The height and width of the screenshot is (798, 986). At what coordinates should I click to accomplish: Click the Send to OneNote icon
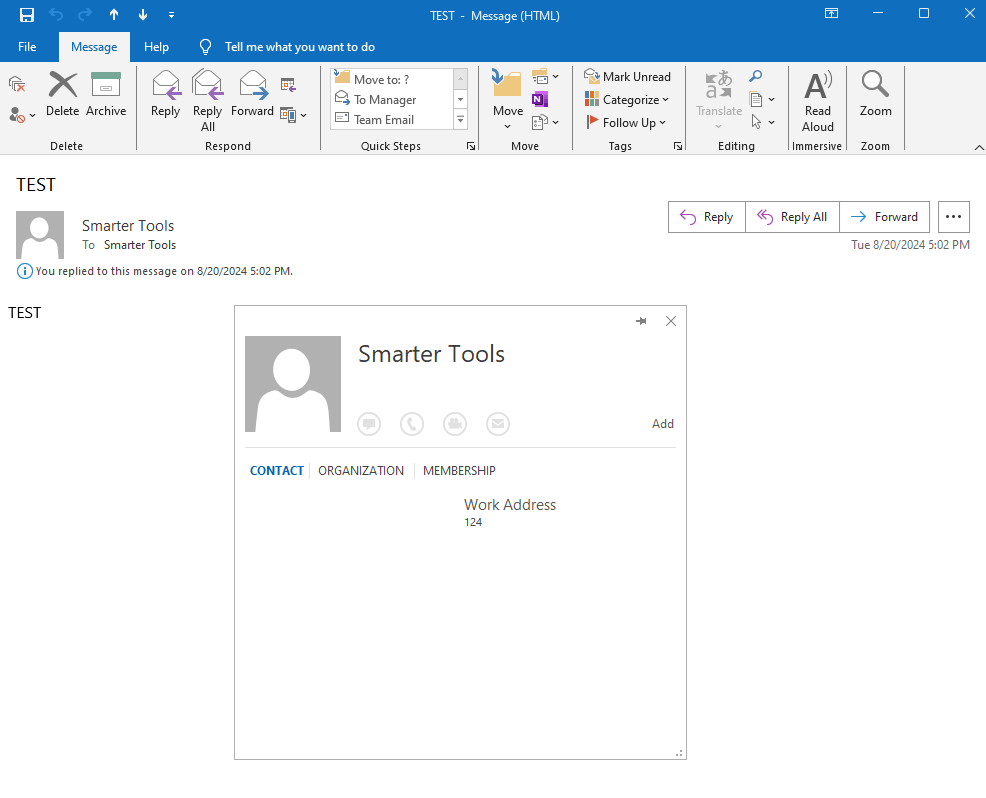[x=540, y=99]
